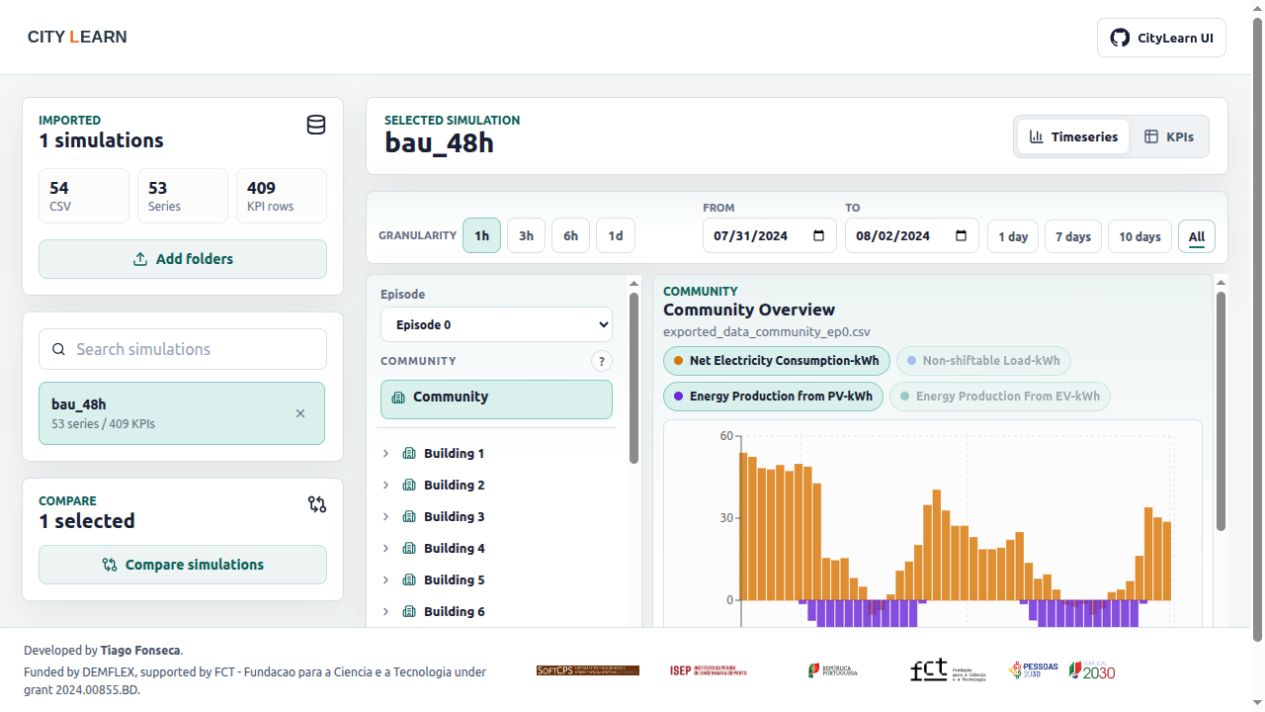Toggle Net Electricity Consumption-kWh series
The width and height of the screenshot is (1265, 712).
point(776,361)
